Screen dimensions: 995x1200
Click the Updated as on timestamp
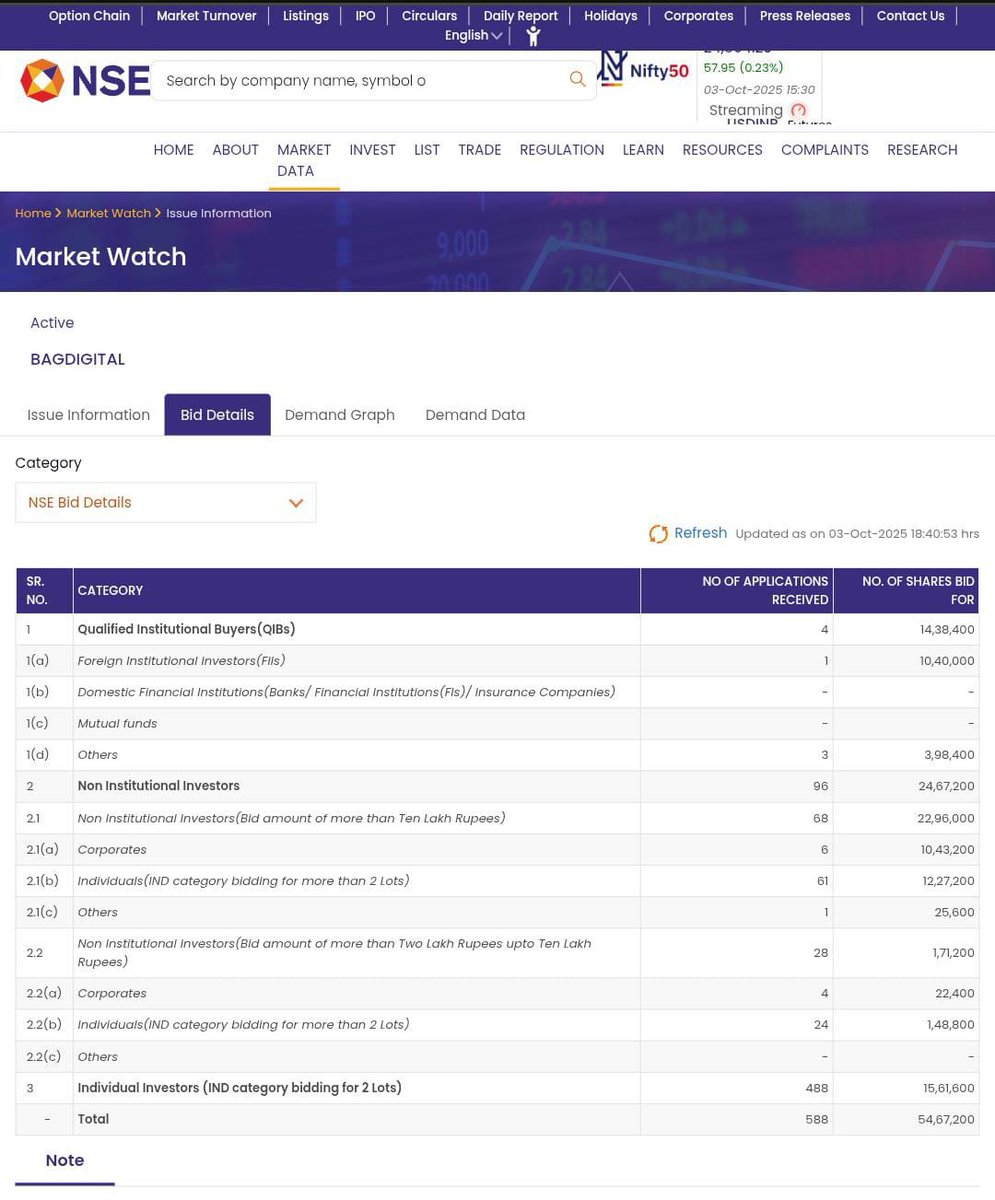857,534
